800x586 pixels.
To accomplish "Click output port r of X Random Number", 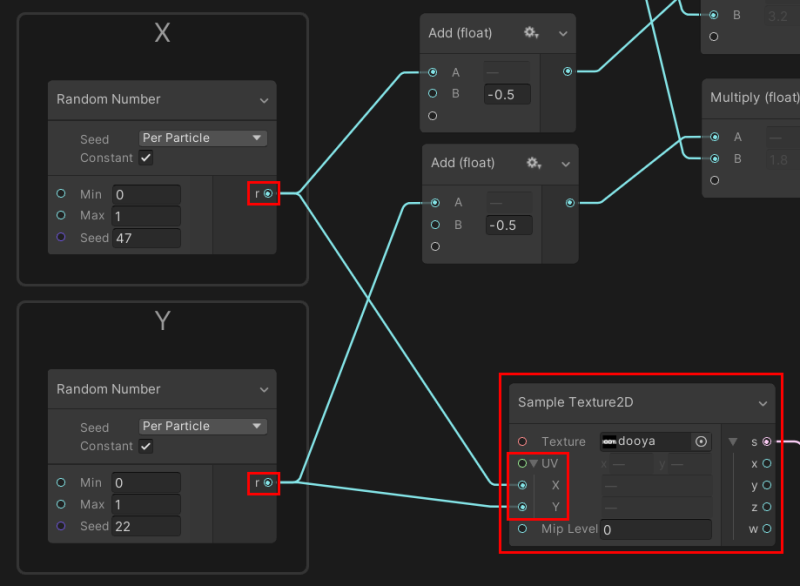I will pyautogui.click(x=268, y=193).
